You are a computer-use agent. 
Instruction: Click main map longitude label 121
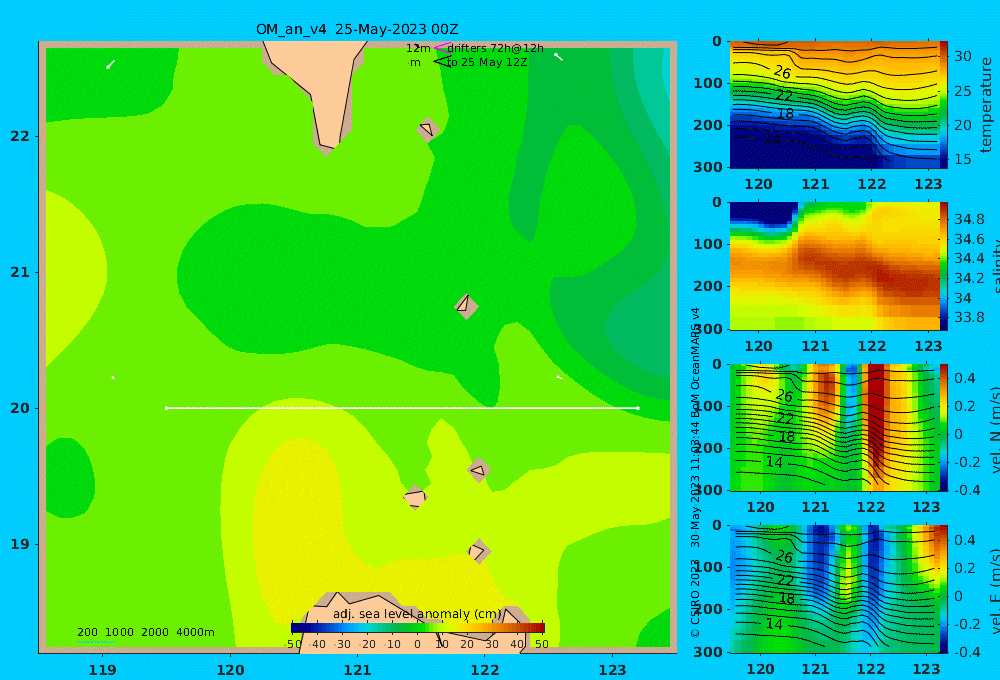click(x=357, y=670)
